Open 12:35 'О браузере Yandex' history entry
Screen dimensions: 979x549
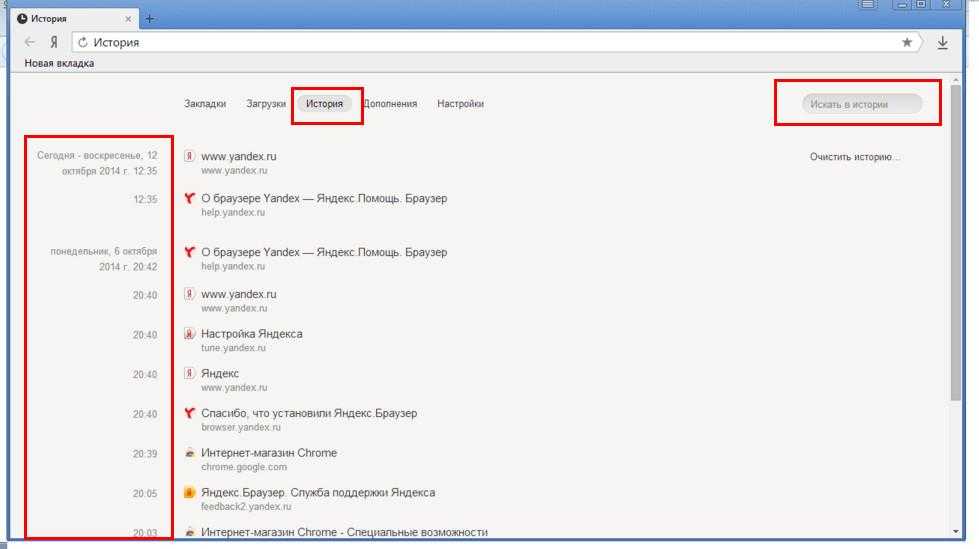click(x=324, y=198)
